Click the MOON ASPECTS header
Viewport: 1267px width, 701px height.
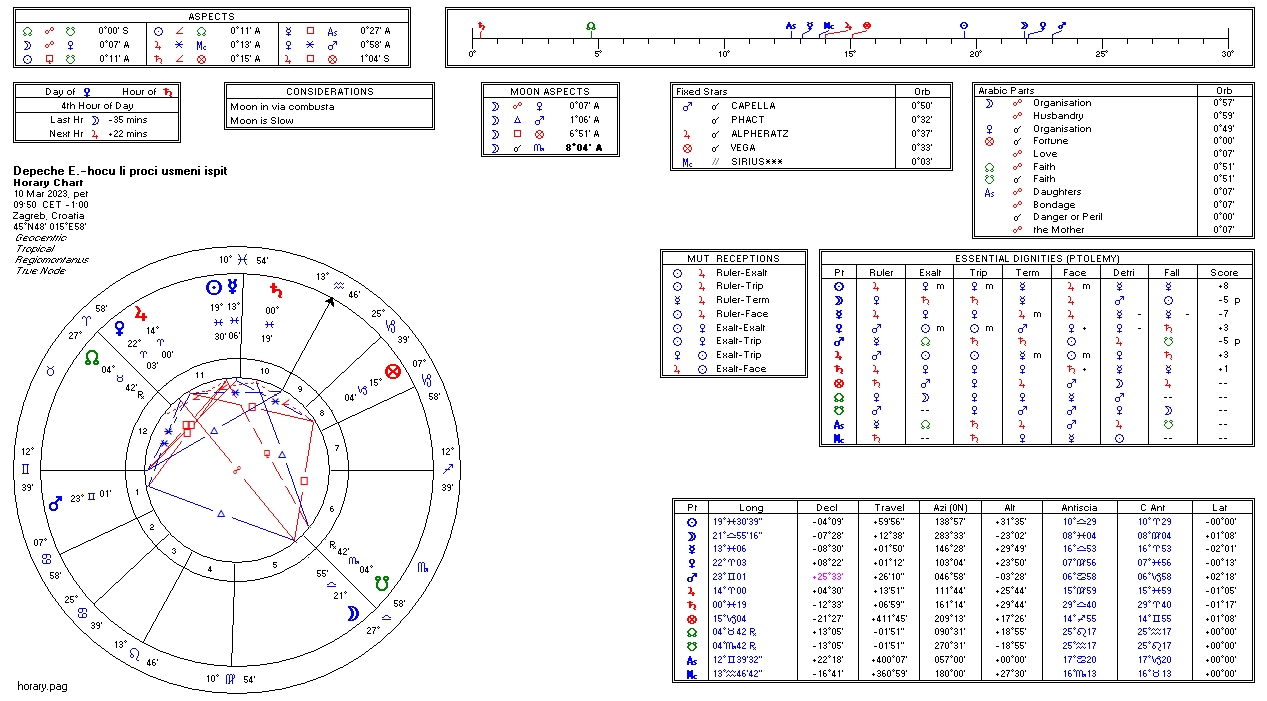pyautogui.click(x=550, y=91)
